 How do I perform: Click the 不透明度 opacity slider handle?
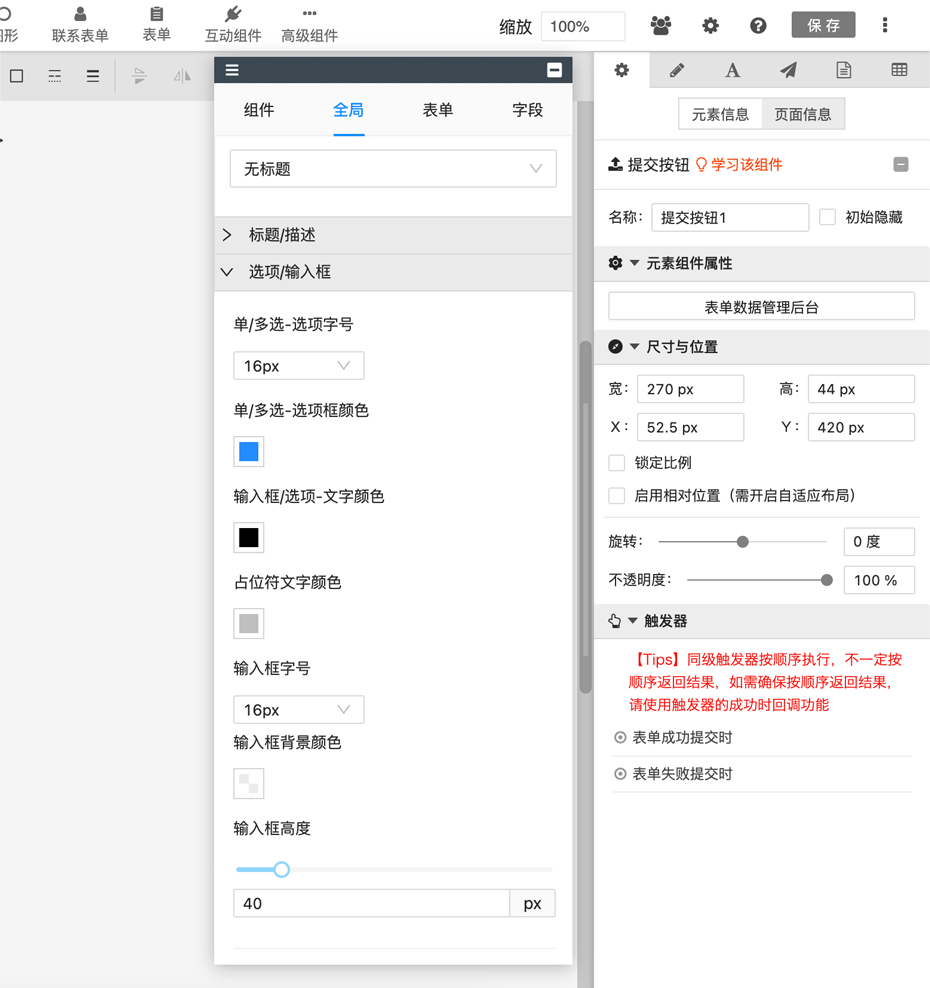point(827,580)
